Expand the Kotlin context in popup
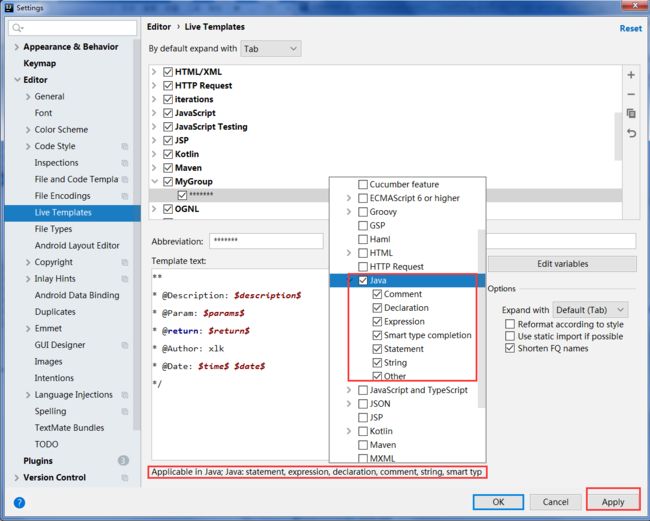The width and height of the screenshot is (650, 521). [x=349, y=431]
